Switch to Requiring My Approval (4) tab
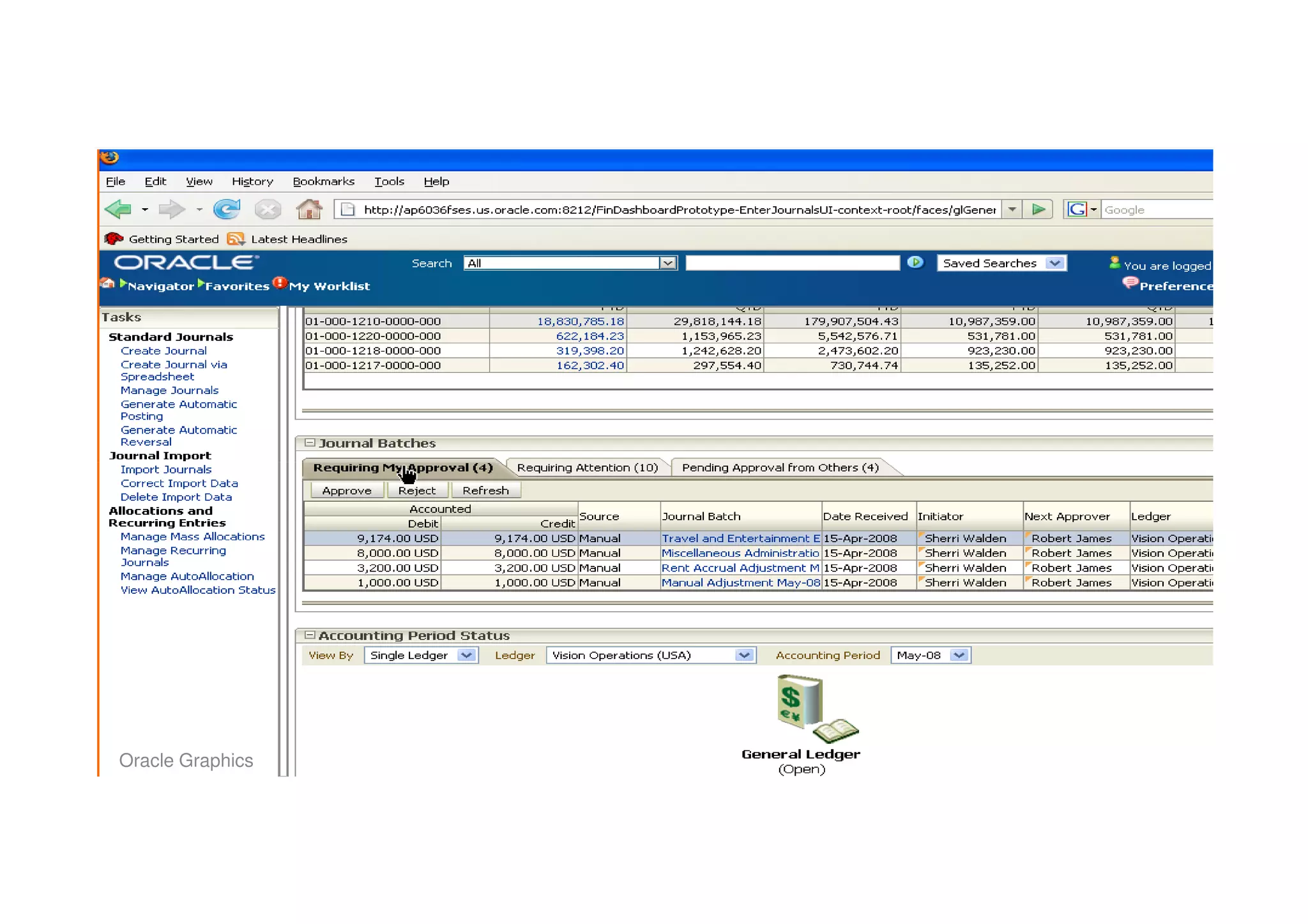The height and width of the screenshot is (924, 1308). 403,467
